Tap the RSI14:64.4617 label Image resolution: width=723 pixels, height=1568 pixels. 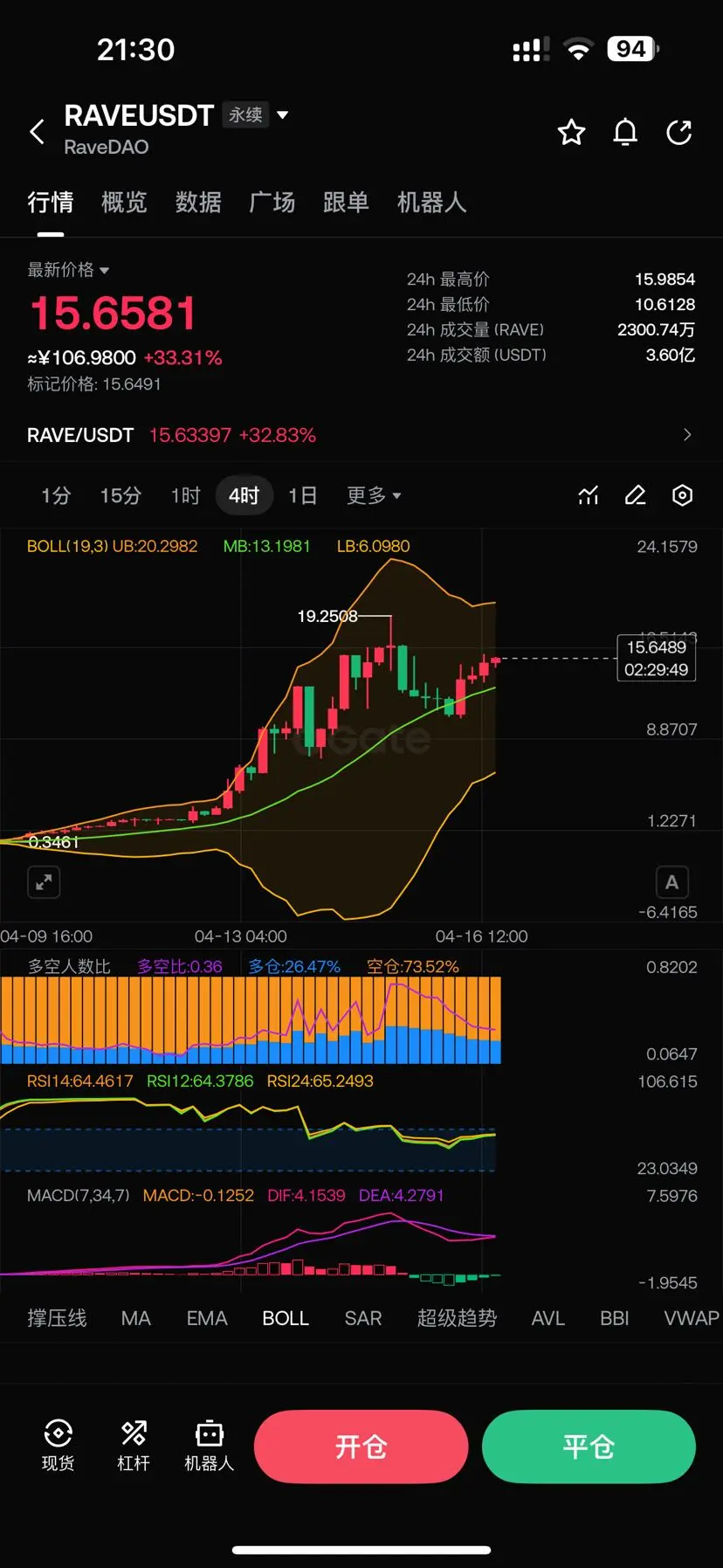79,1081
